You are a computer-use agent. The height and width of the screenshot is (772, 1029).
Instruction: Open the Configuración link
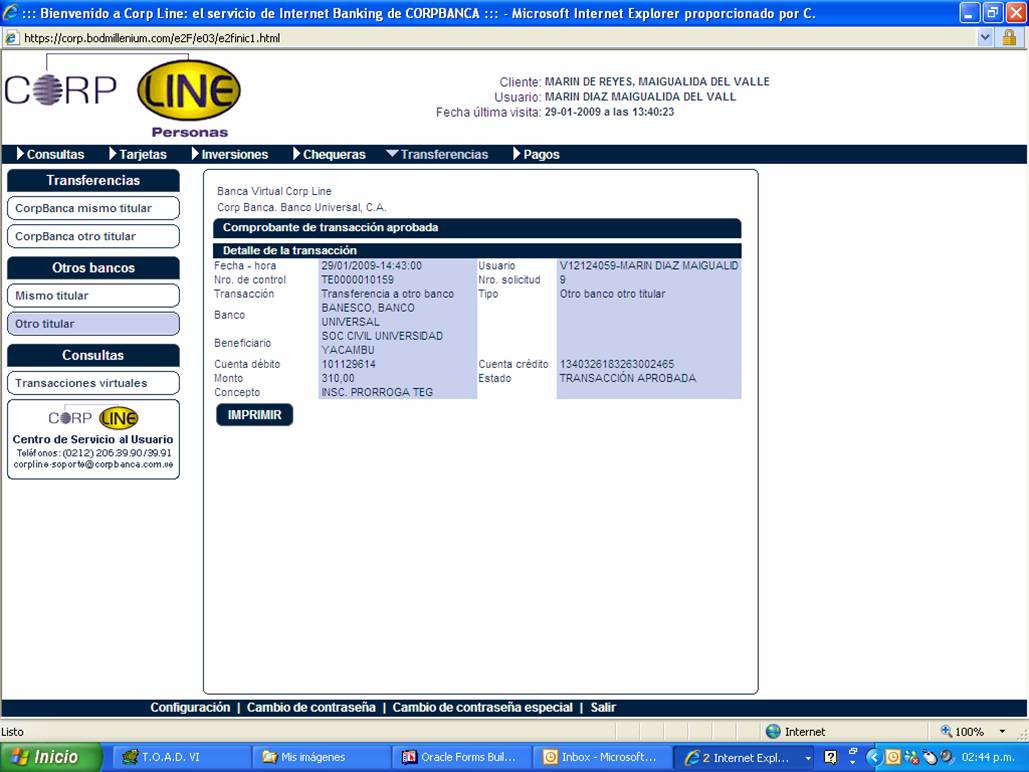coord(190,708)
